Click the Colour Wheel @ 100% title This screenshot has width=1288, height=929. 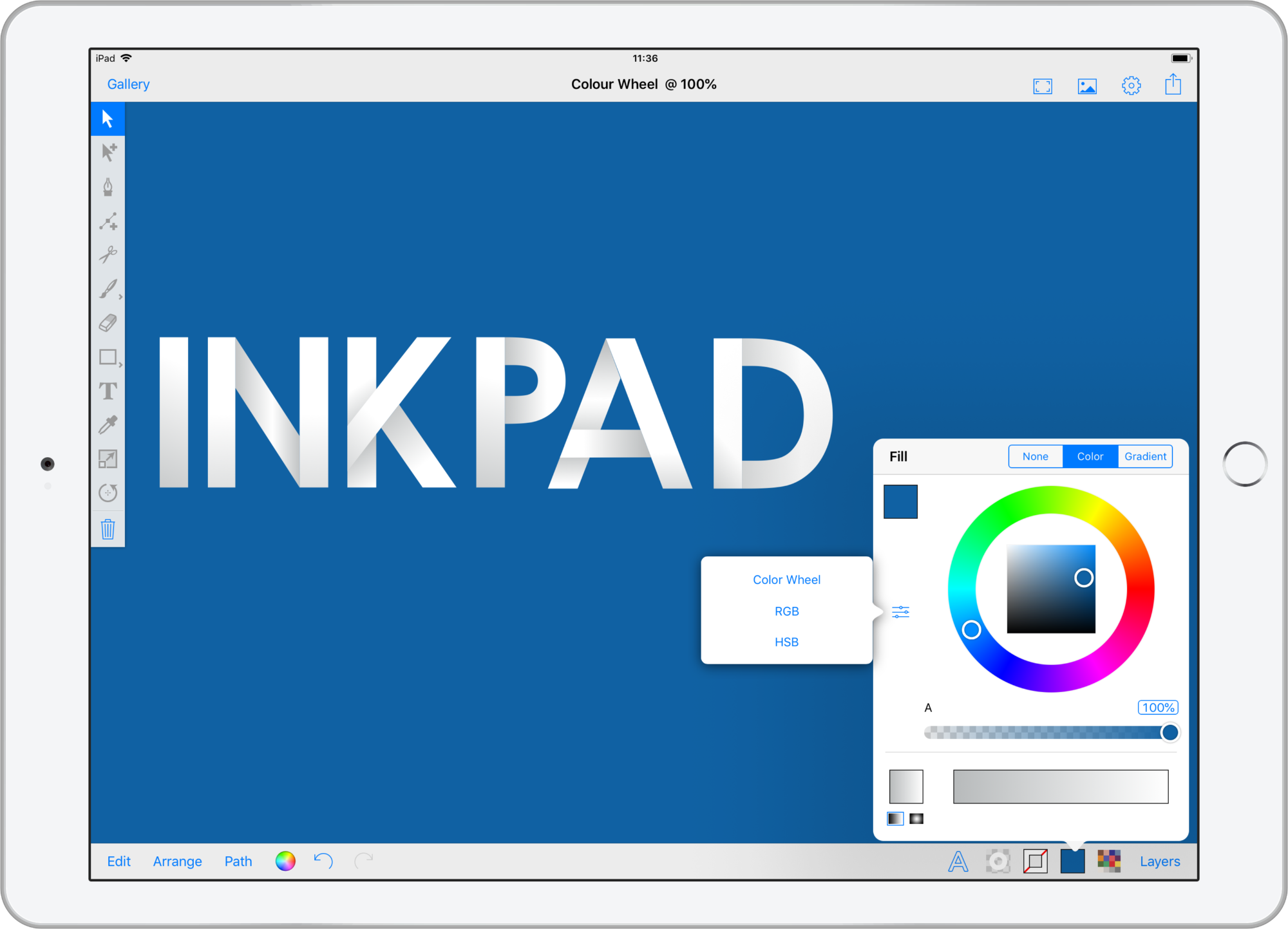(x=643, y=84)
